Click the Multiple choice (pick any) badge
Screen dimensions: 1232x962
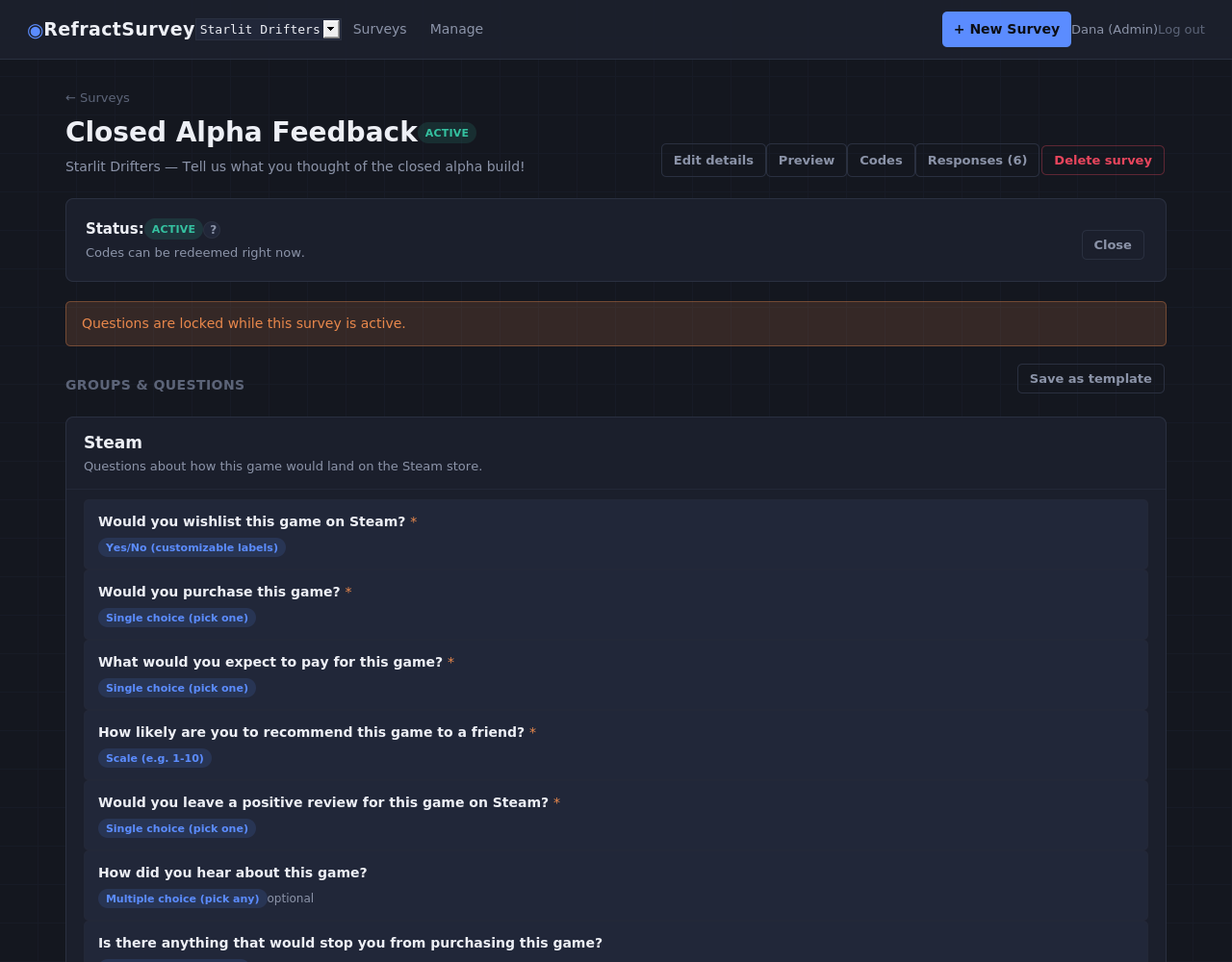coord(183,899)
